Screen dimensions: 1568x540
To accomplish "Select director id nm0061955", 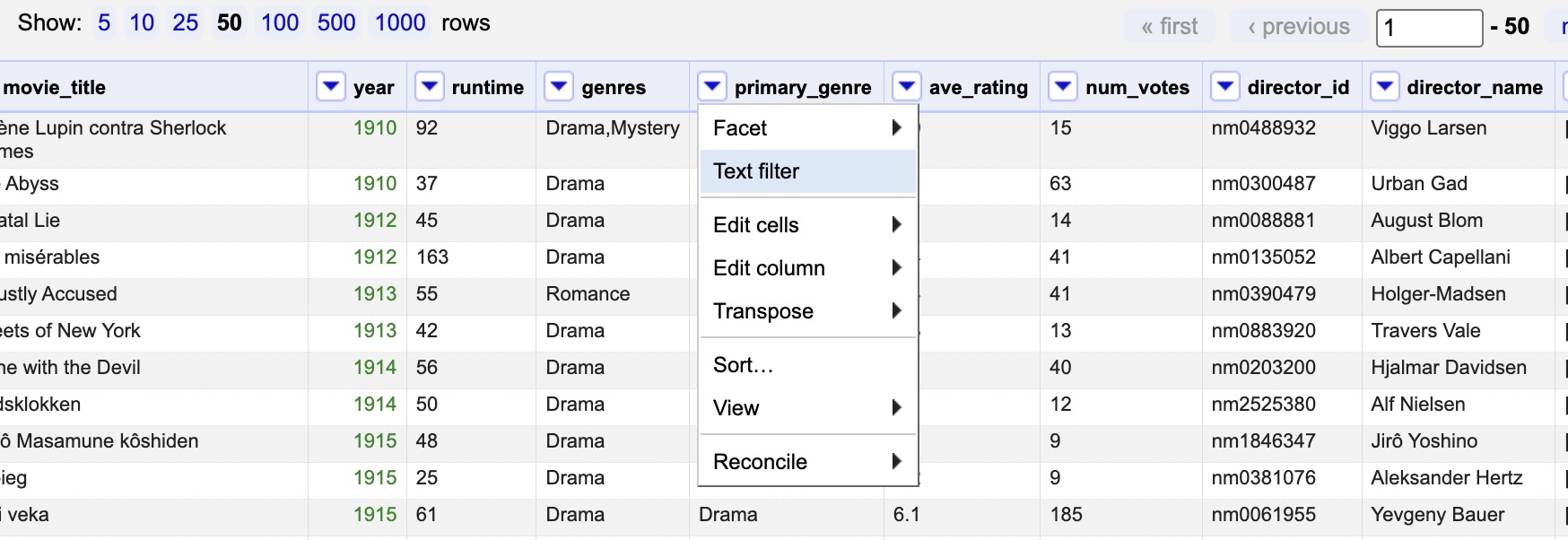I will [1263, 515].
